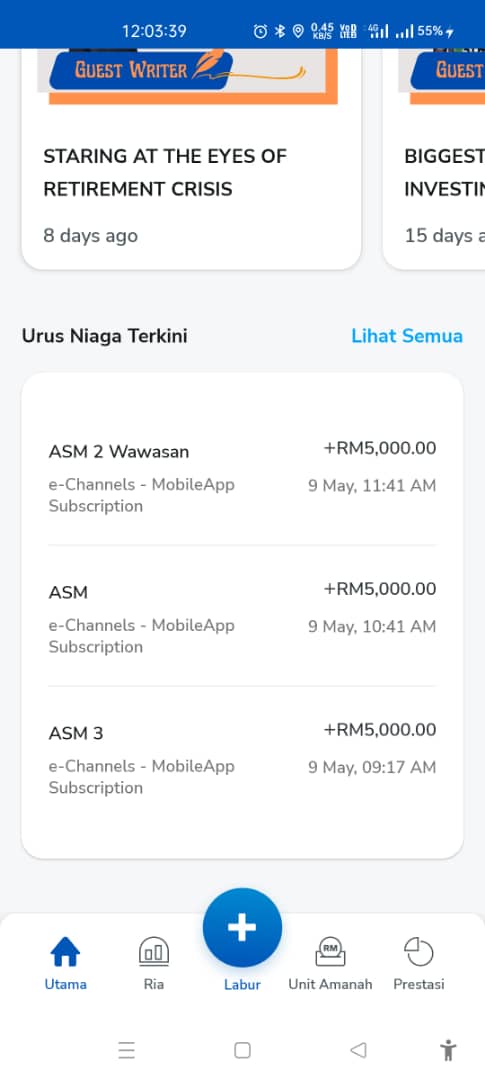
Task: Select the Labur tab label
Action: coord(242,985)
